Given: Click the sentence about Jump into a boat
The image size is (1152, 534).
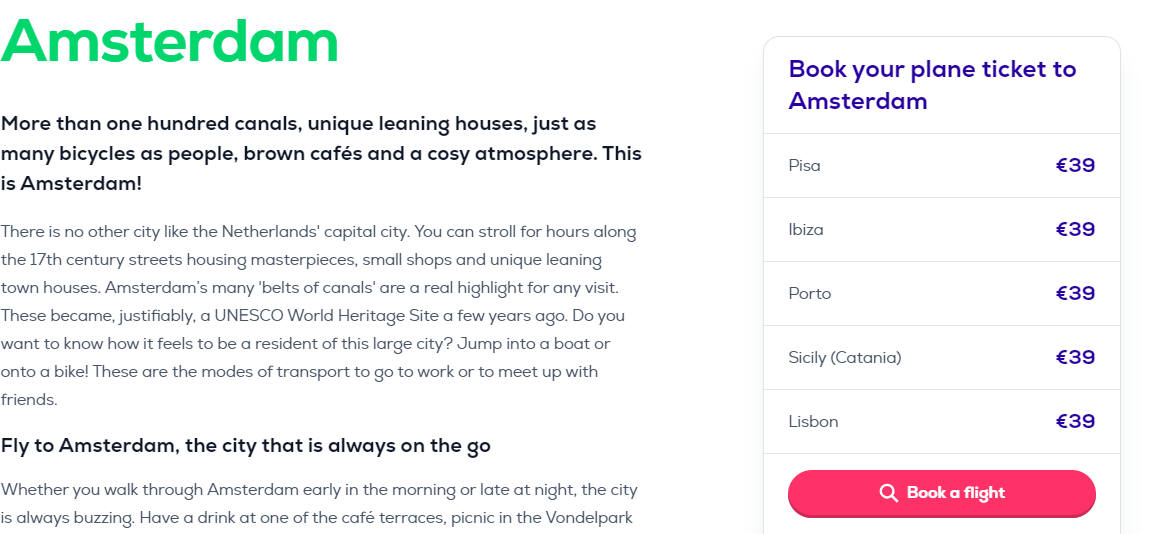Looking at the screenshot, I should tap(306, 357).
